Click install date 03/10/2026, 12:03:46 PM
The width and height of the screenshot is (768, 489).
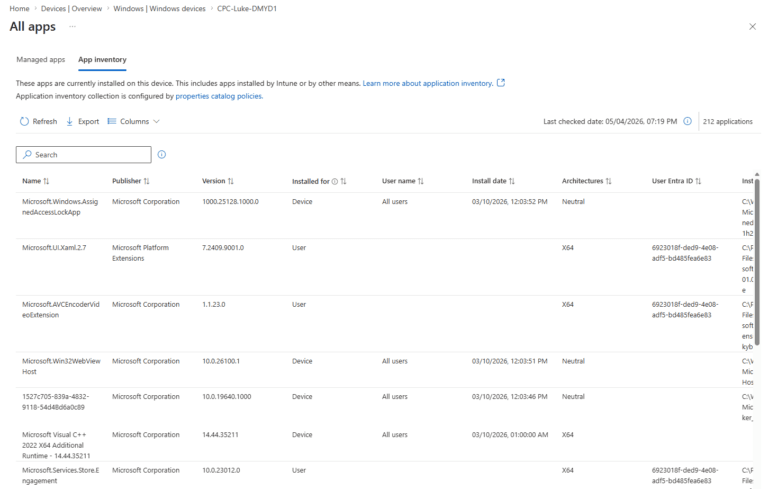509,397
